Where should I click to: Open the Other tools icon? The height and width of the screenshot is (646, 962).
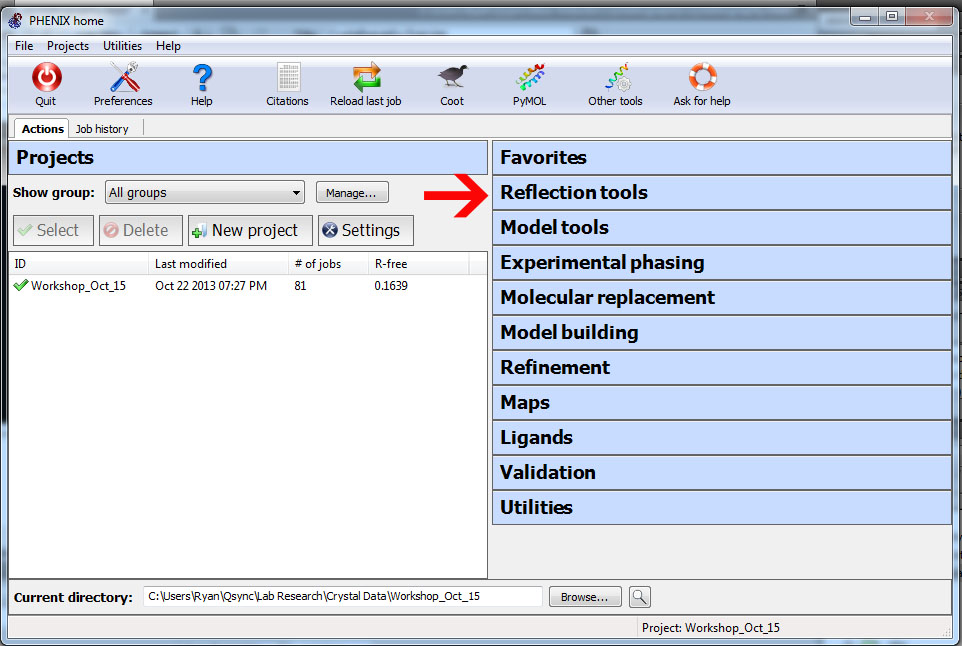coord(615,78)
